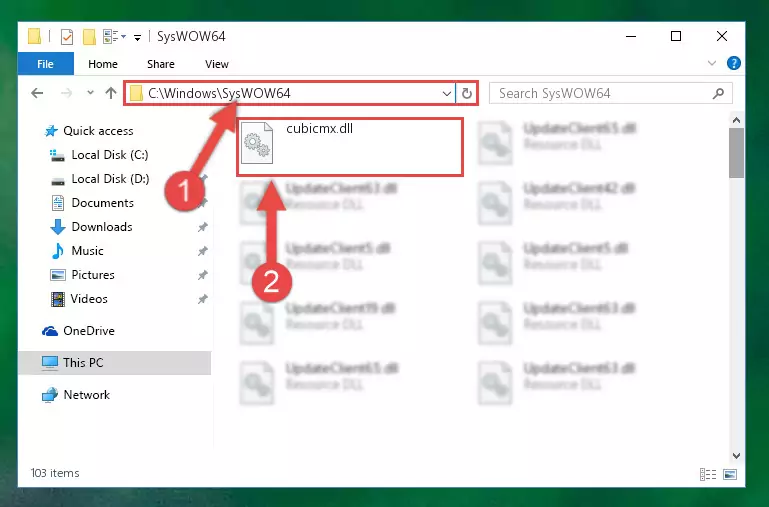
Task: Minimize the SysWOW64 window
Action: coord(631,36)
